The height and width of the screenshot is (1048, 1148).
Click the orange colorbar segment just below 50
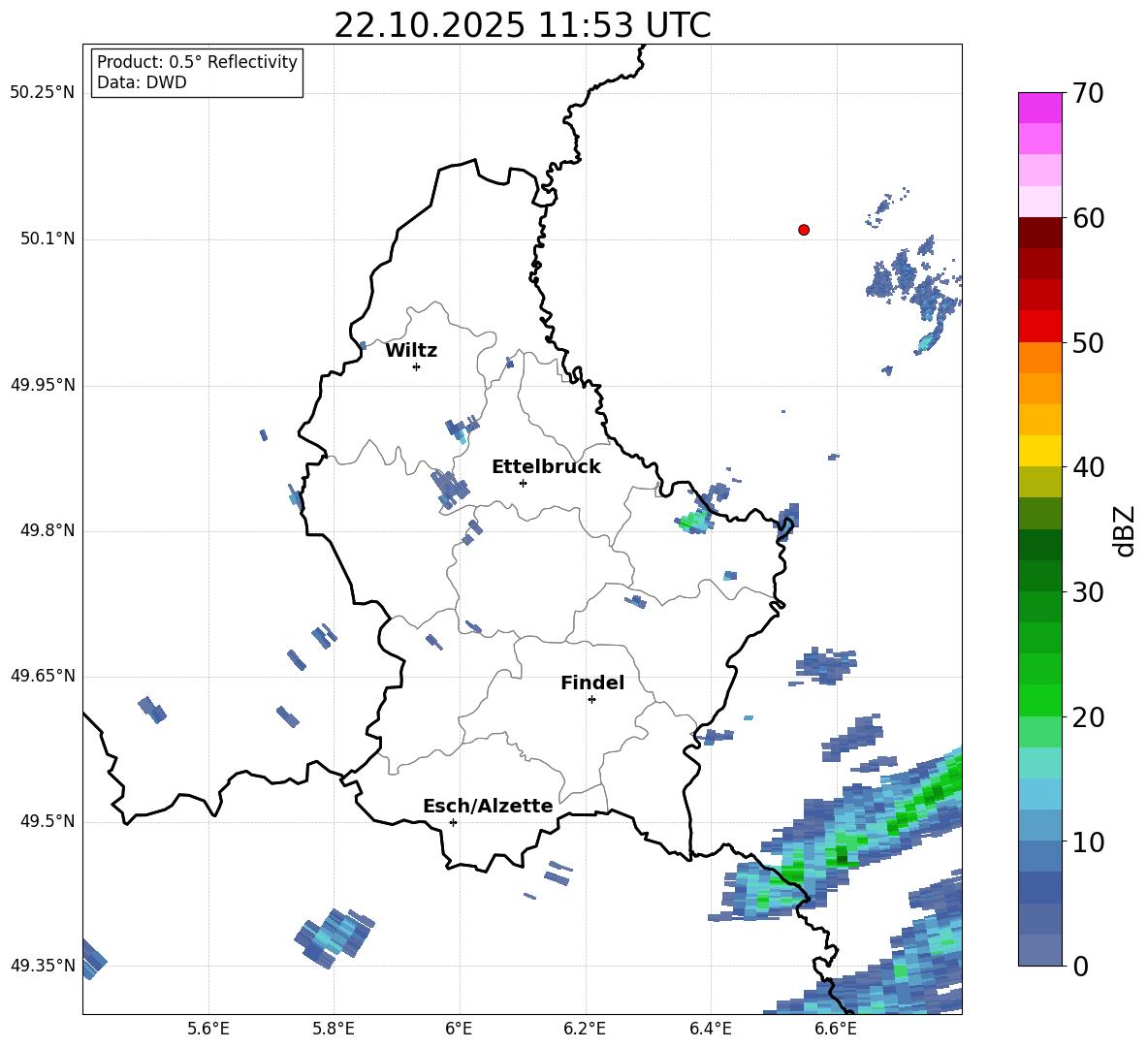tap(1039, 357)
